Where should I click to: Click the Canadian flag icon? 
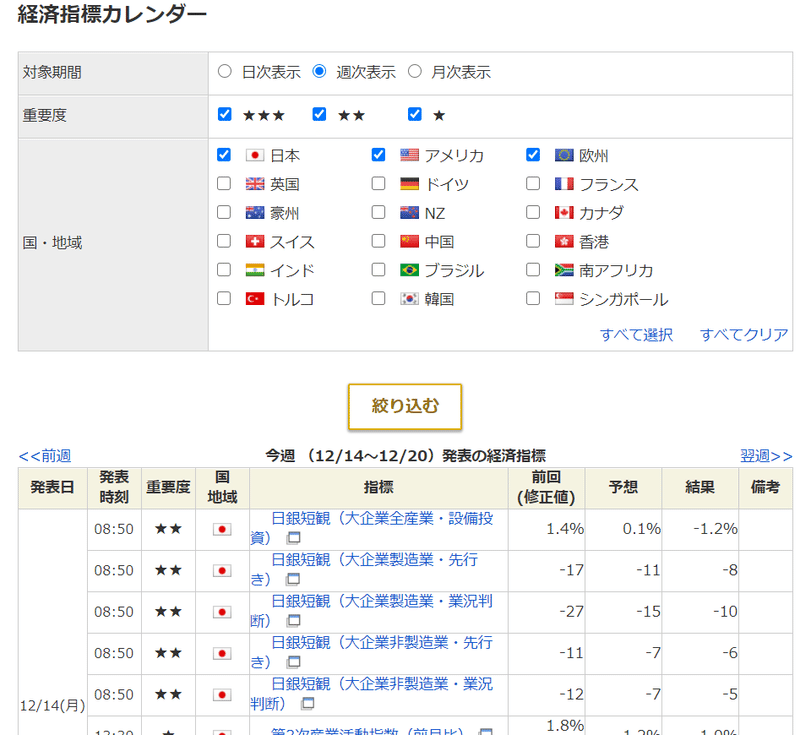(564, 213)
